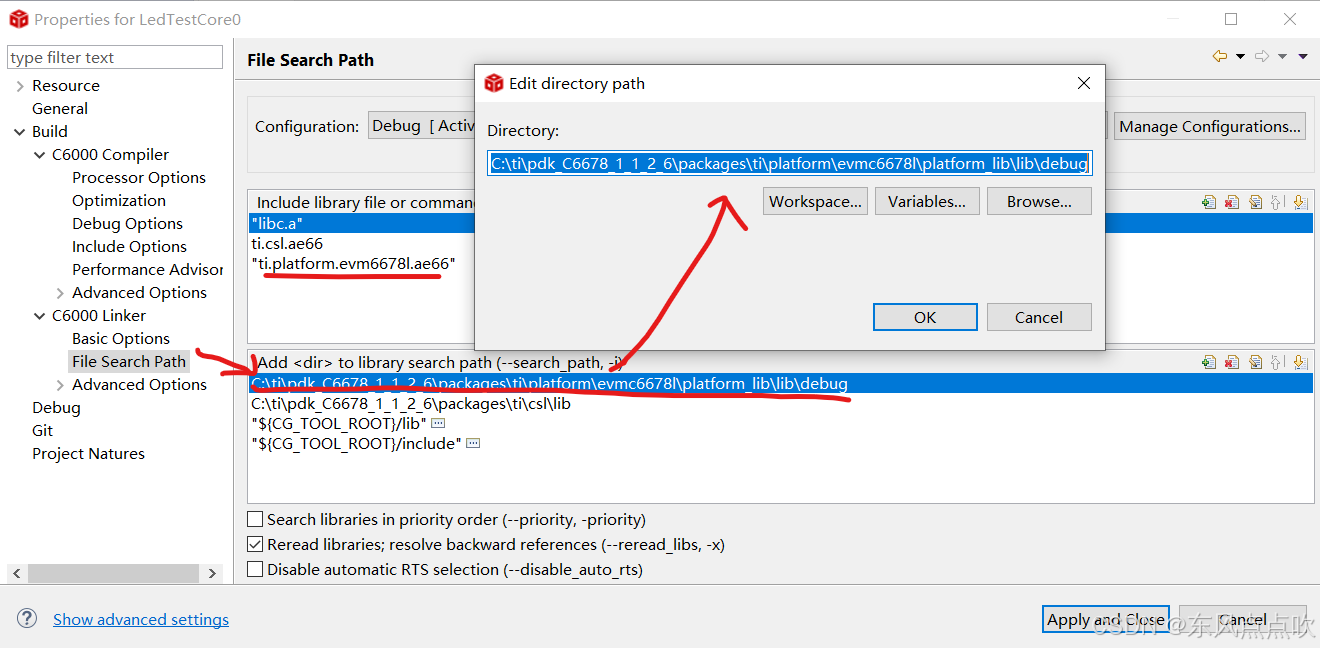Screen dimensions: 1320x648
Task: Click Add icon in include library file toolbar
Action: (x=1209, y=202)
